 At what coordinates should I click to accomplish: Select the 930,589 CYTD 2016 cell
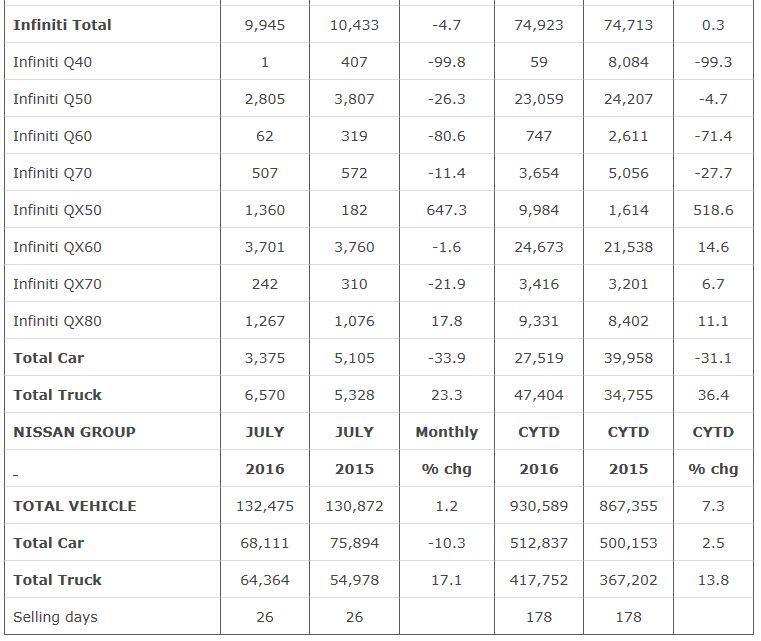pyautogui.click(x=538, y=506)
